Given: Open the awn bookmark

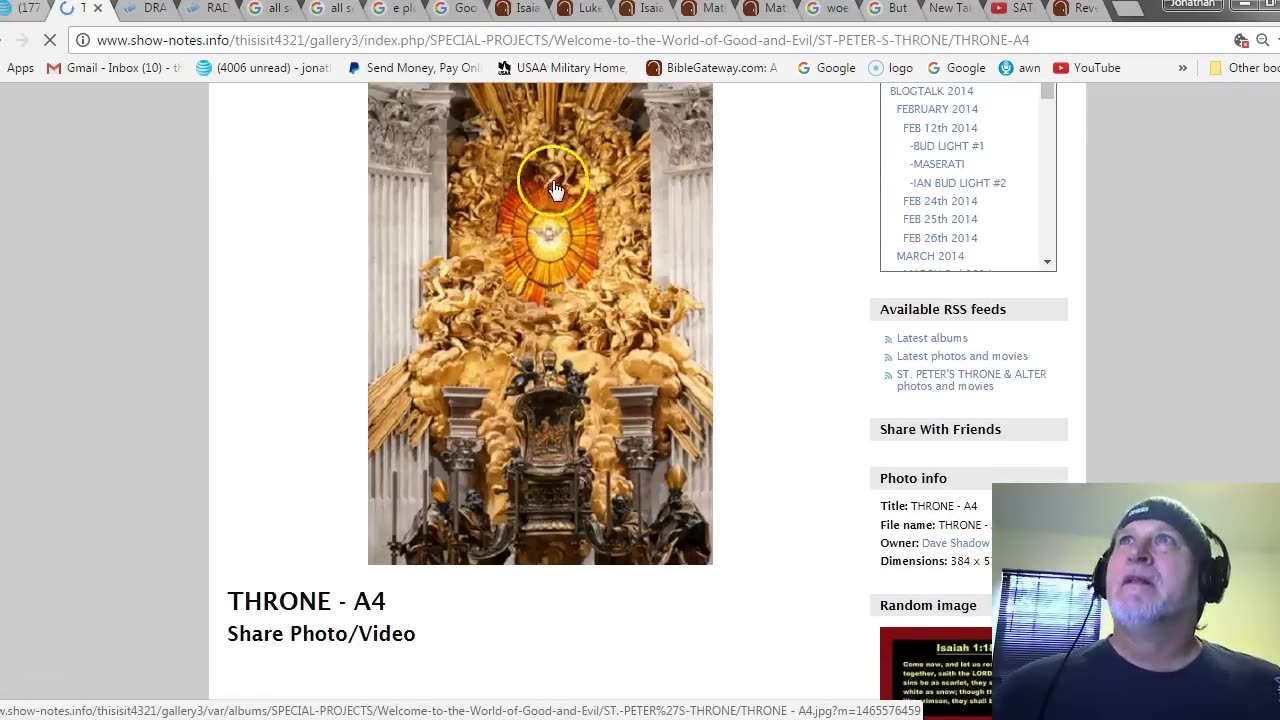Looking at the screenshot, I should (1019, 68).
